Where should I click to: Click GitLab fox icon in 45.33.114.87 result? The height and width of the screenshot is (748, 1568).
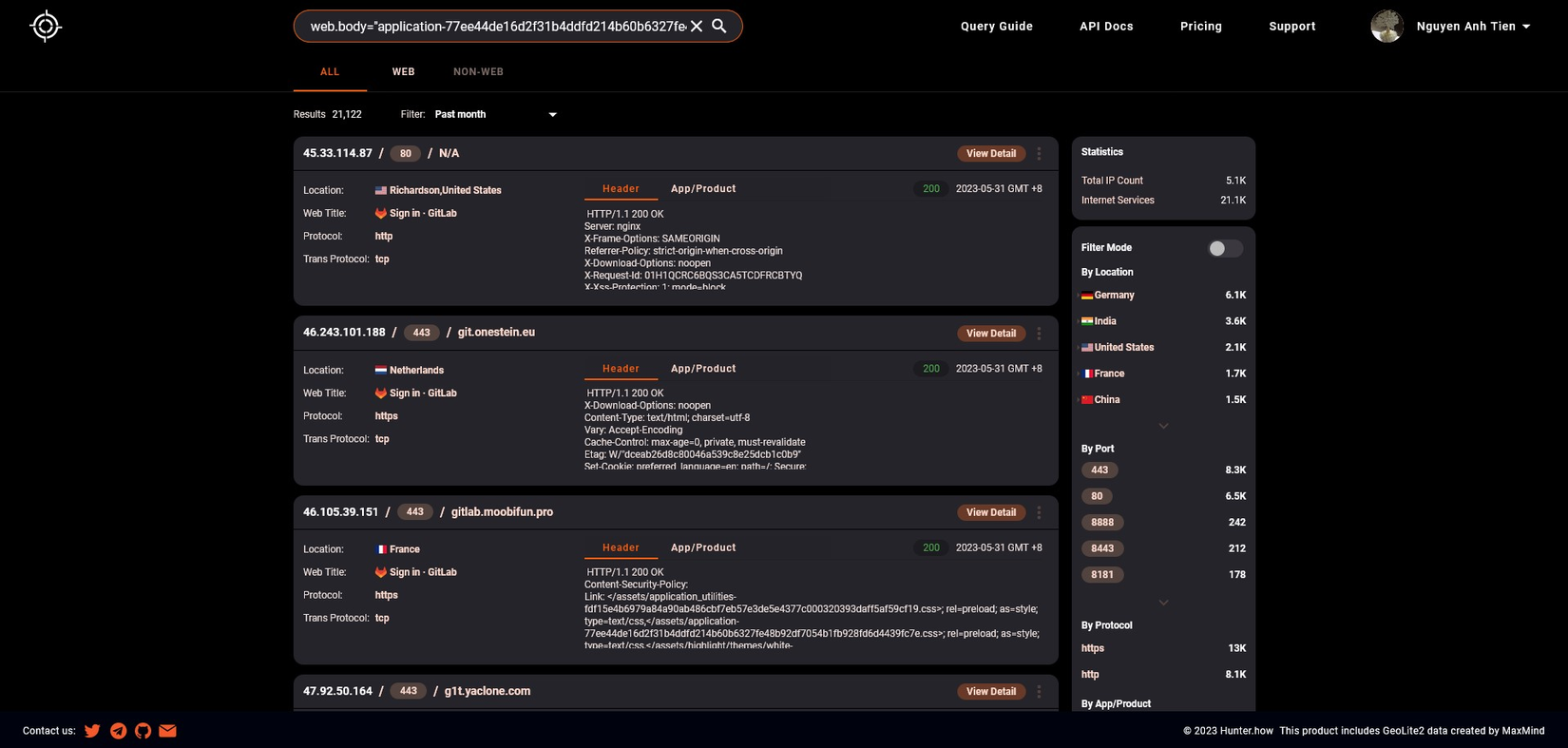click(380, 214)
